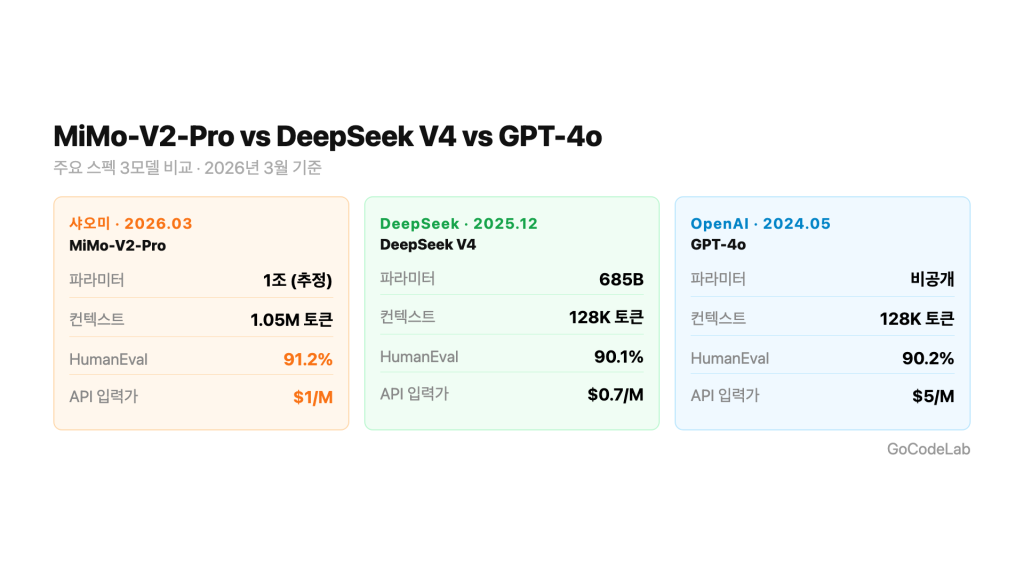Click GPT-4o's 90.2% HumanEval score
The height and width of the screenshot is (576, 1024).
click(928, 358)
